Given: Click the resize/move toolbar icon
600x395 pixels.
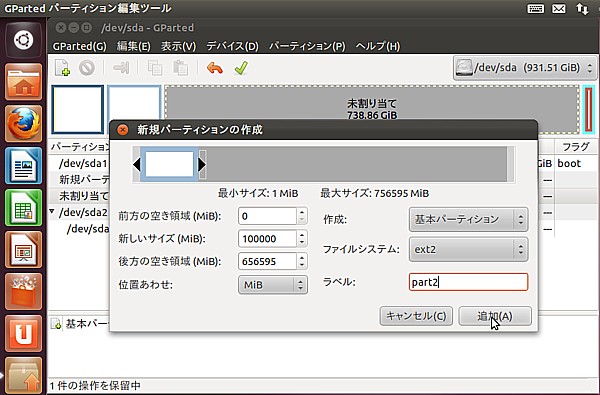Looking at the screenshot, I should [121, 68].
